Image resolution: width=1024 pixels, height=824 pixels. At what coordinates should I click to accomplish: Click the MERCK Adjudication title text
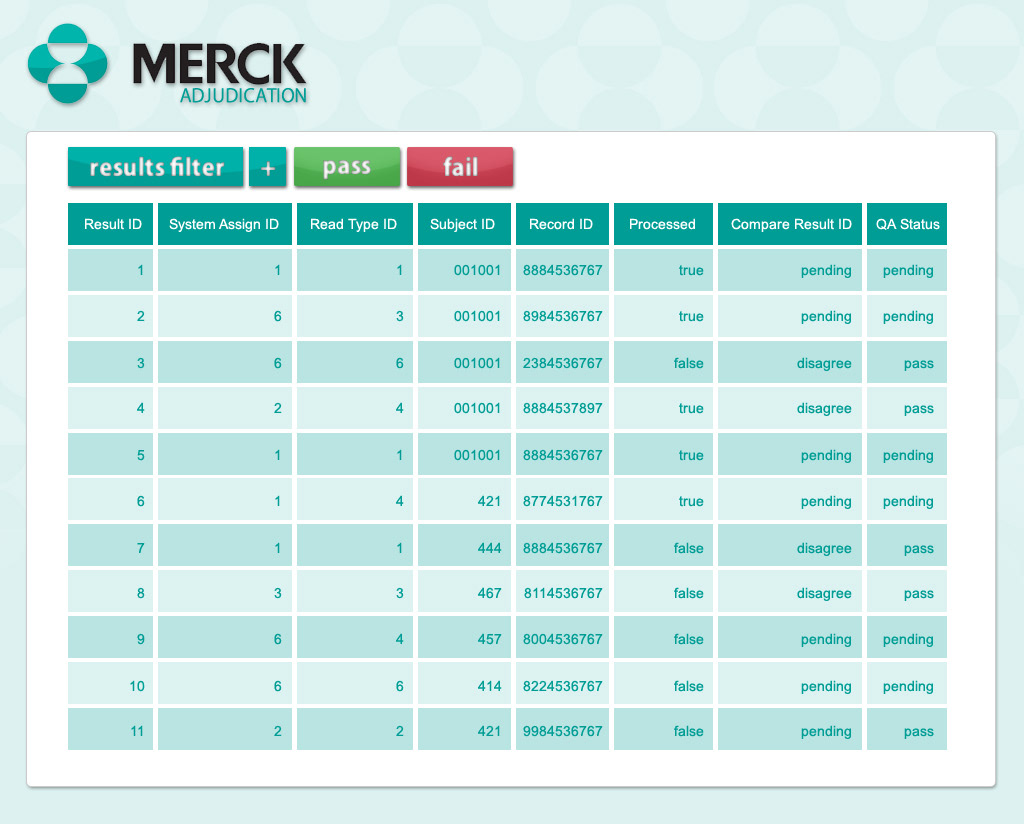pos(220,73)
